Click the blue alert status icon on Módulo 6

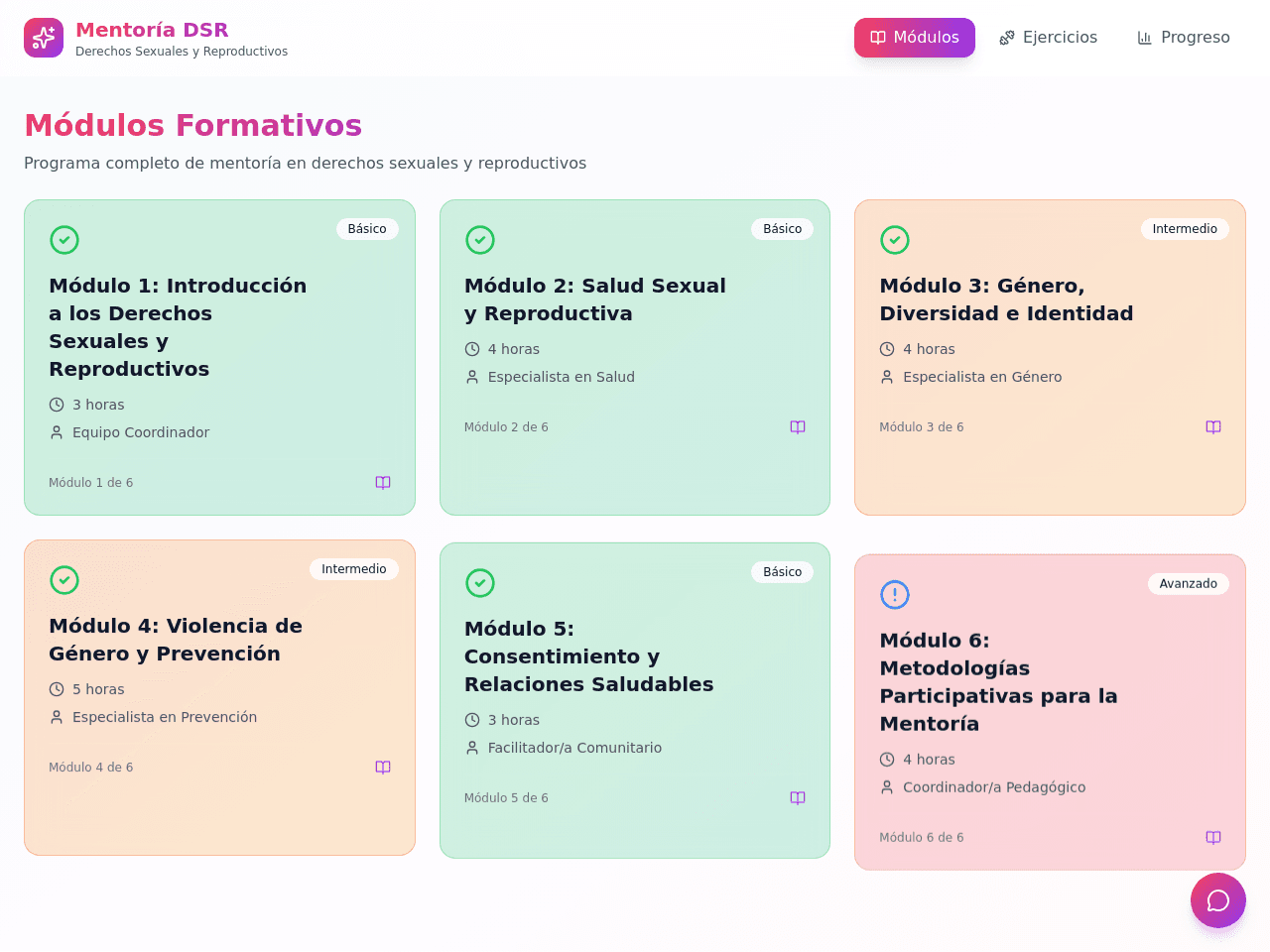tap(895, 595)
